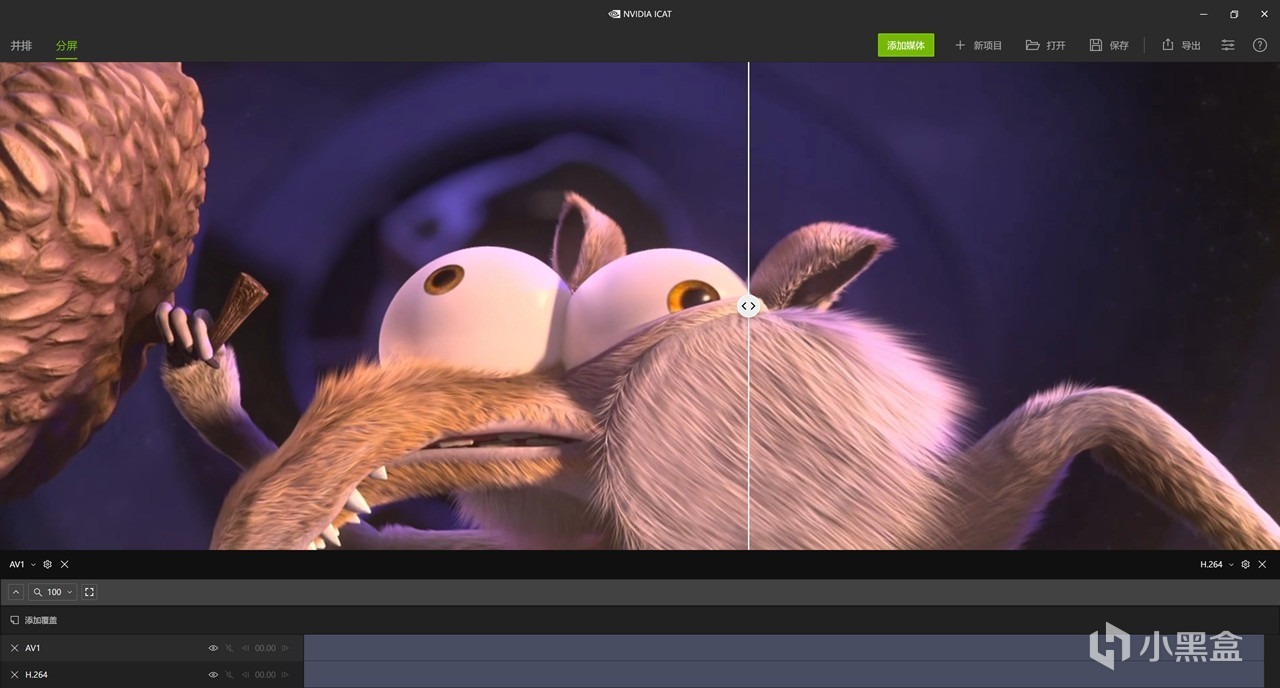Step AV1 track offset backward
Image resolution: width=1280 pixels, height=688 pixels.
coord(246,648)
